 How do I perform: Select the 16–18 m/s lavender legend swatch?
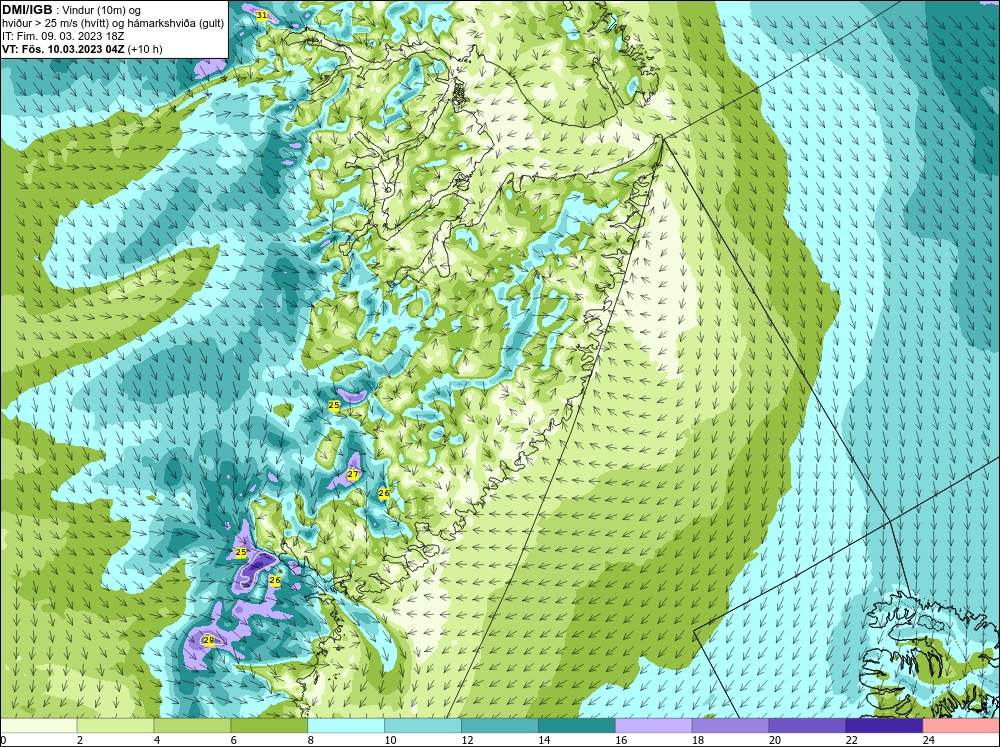[654, 726]
